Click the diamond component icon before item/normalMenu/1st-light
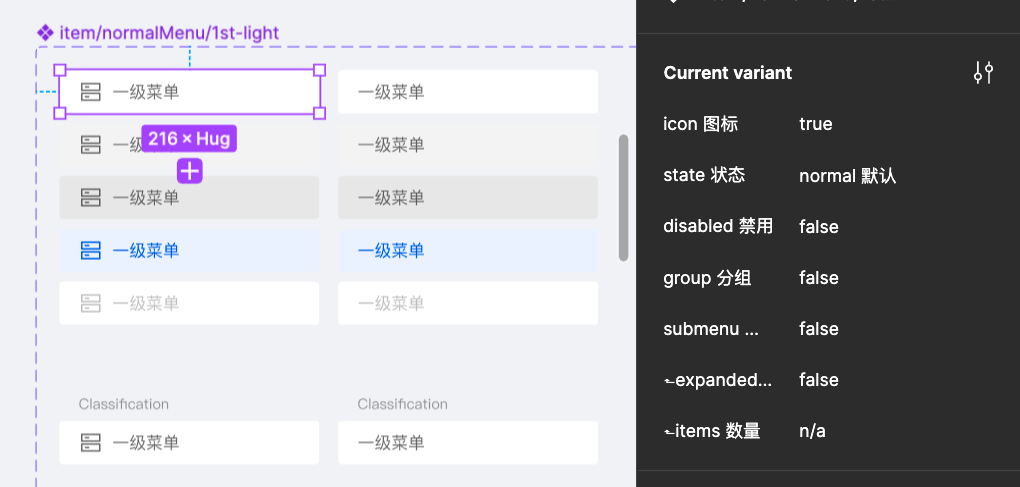 coord(45,33)
